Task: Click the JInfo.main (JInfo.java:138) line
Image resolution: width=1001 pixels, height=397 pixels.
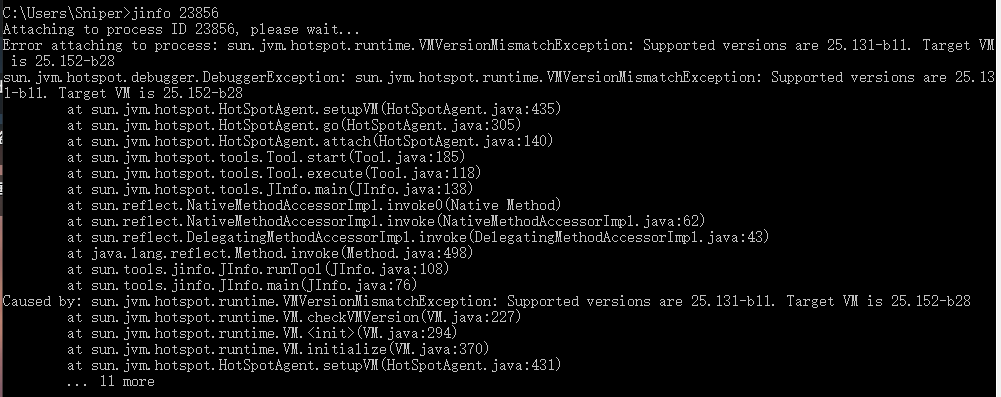Action: pyautogui.click(x=270, y=189)
